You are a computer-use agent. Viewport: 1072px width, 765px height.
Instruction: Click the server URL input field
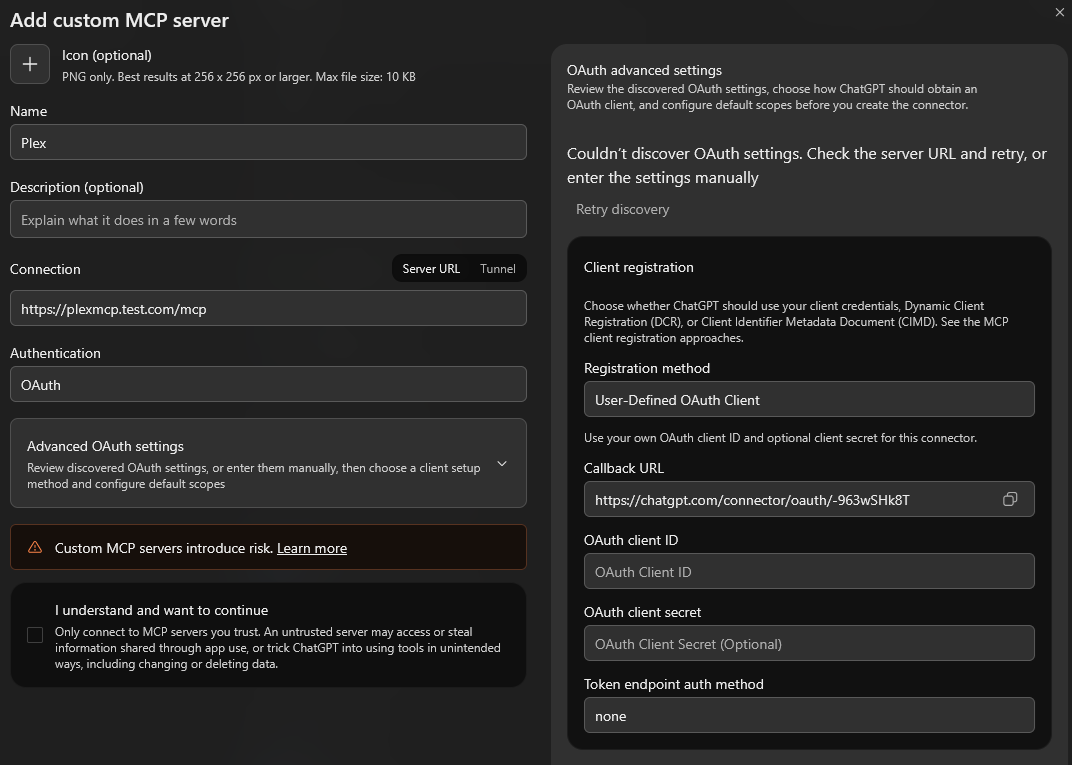pos(268,308)
